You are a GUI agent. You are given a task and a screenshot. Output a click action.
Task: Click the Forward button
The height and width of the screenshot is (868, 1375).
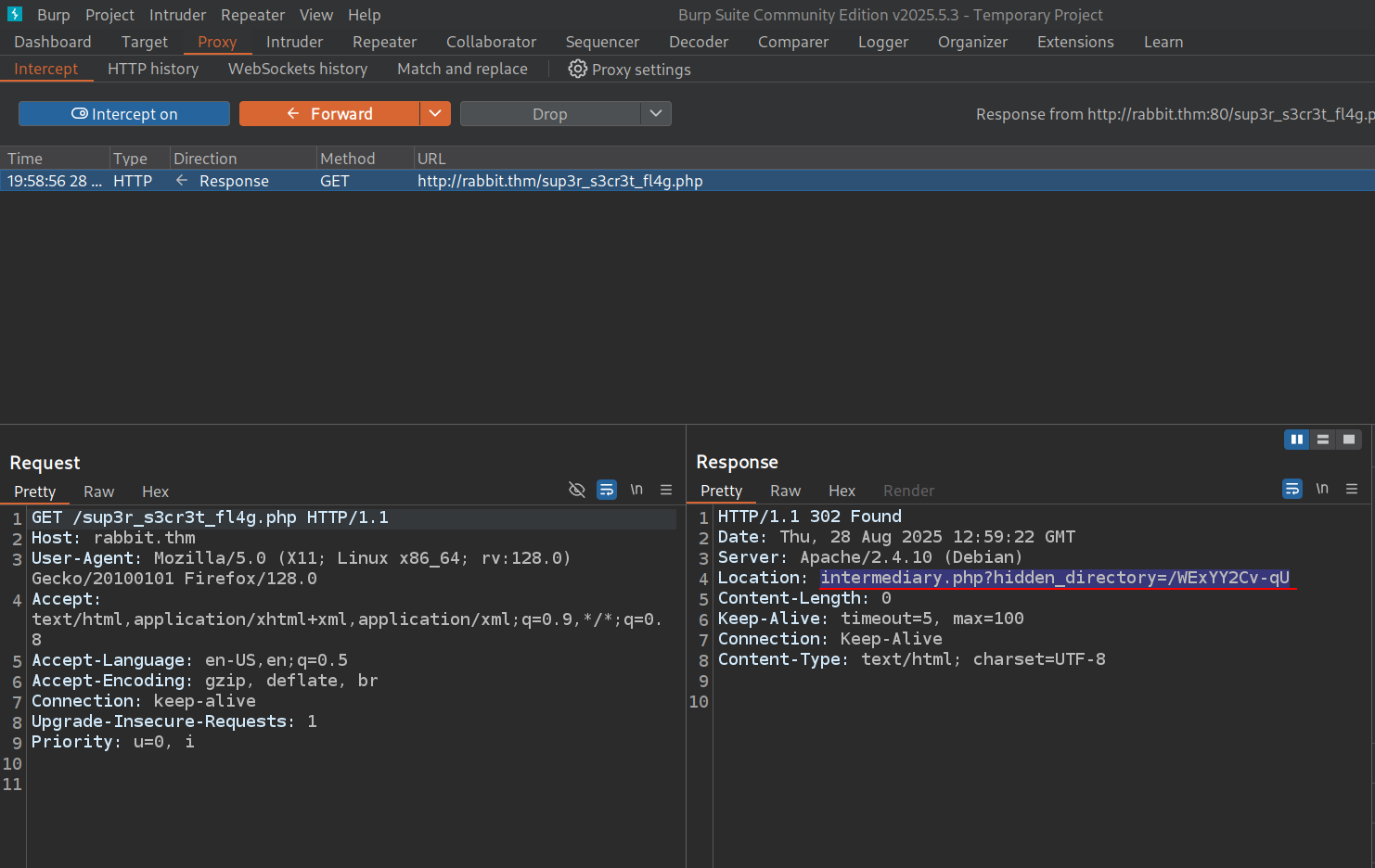coord(329,114)
